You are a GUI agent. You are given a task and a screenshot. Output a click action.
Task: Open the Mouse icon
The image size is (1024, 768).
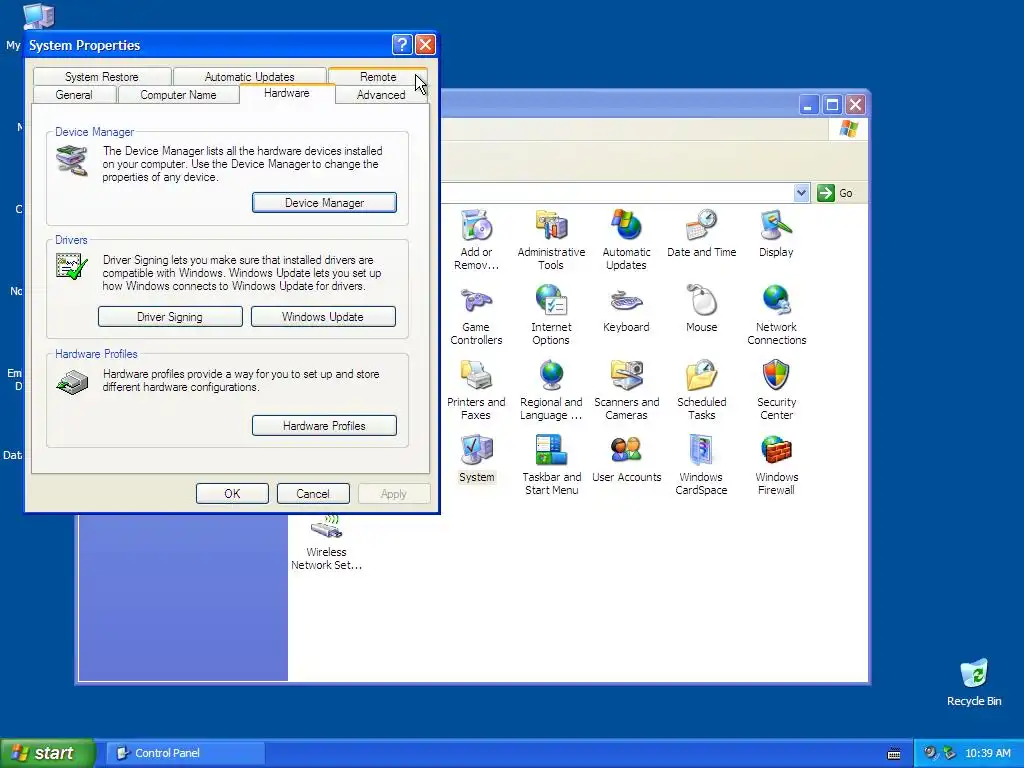701,309
